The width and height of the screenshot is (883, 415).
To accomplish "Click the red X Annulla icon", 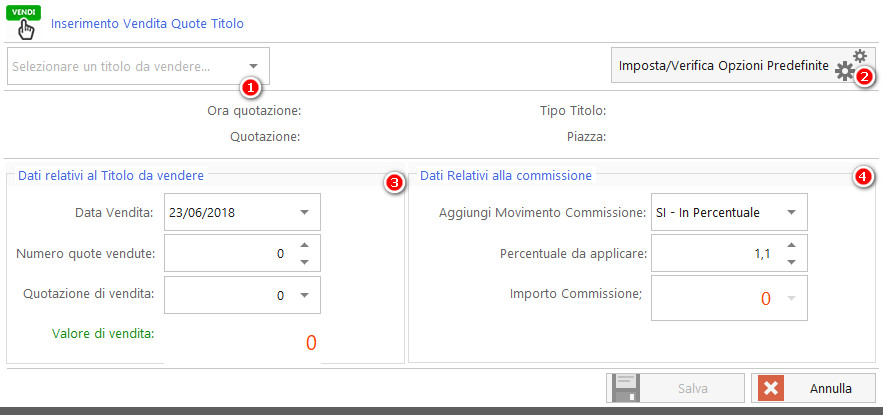I will point(771,389).
